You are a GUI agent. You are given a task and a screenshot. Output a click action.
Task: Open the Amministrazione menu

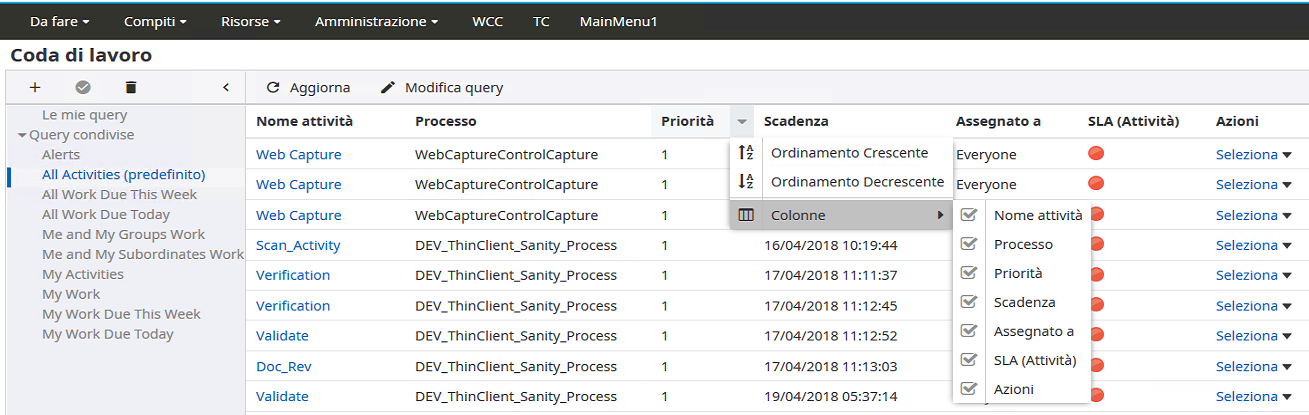pyautogui.click(x=376, y=21)
